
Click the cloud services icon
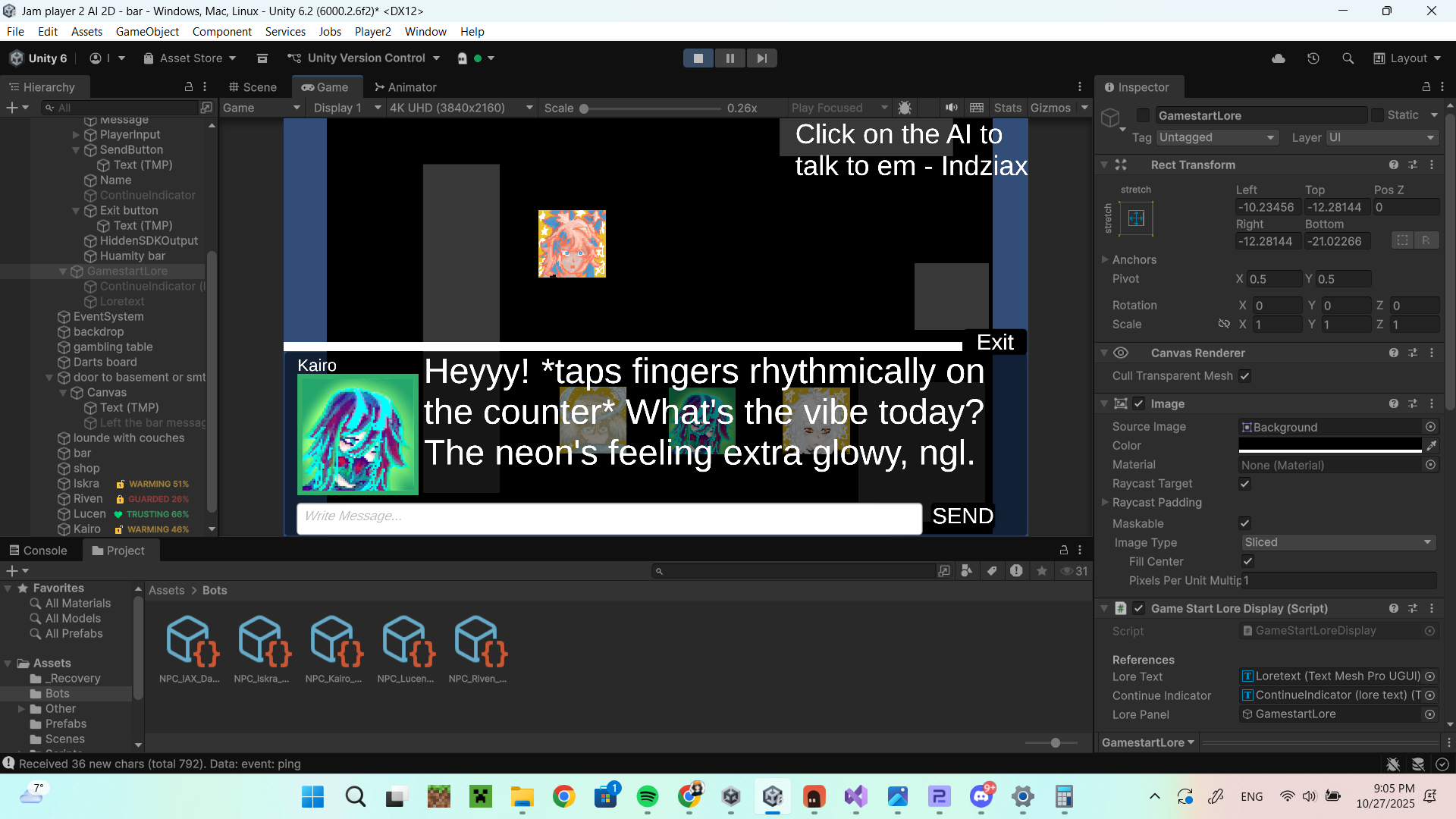coord(1279,58)
